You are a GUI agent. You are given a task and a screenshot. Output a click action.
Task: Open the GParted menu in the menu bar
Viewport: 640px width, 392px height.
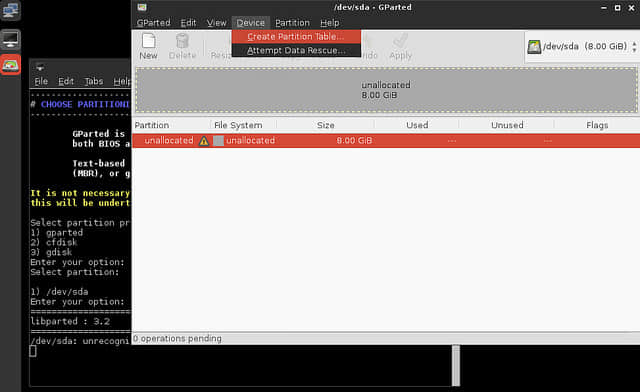[153, 23]
